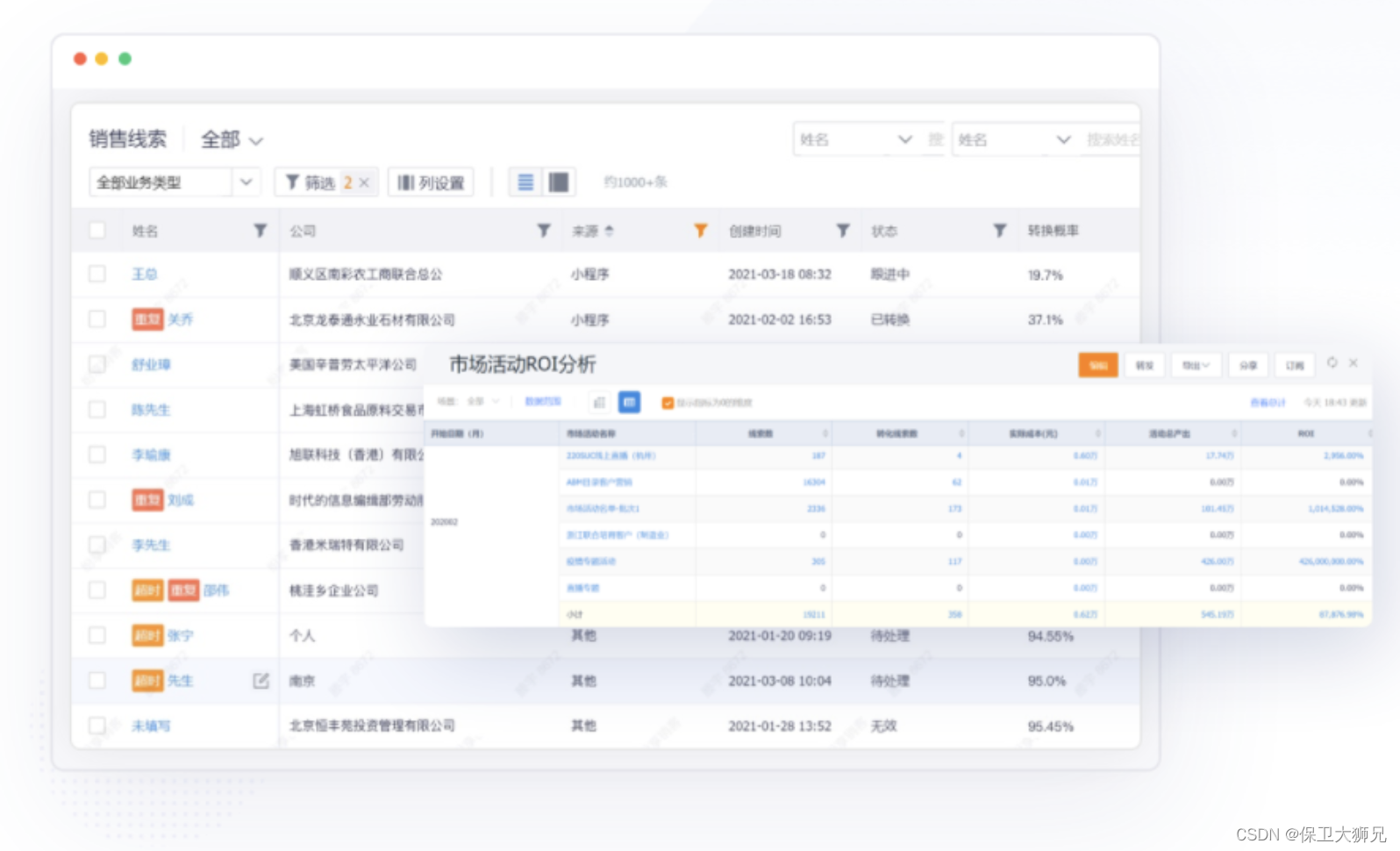Click the orange button in ROI panel header
Image resolution: width=1400 pixels, height=851 pixels.
(x=1097, y=365)
